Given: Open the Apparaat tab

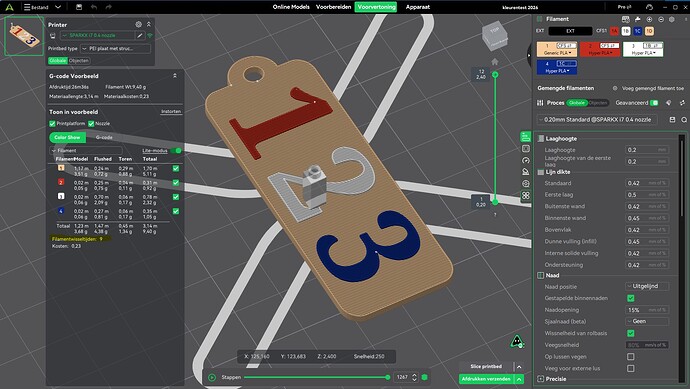Looking at the screenshot, I should click(x=418, y=7).
